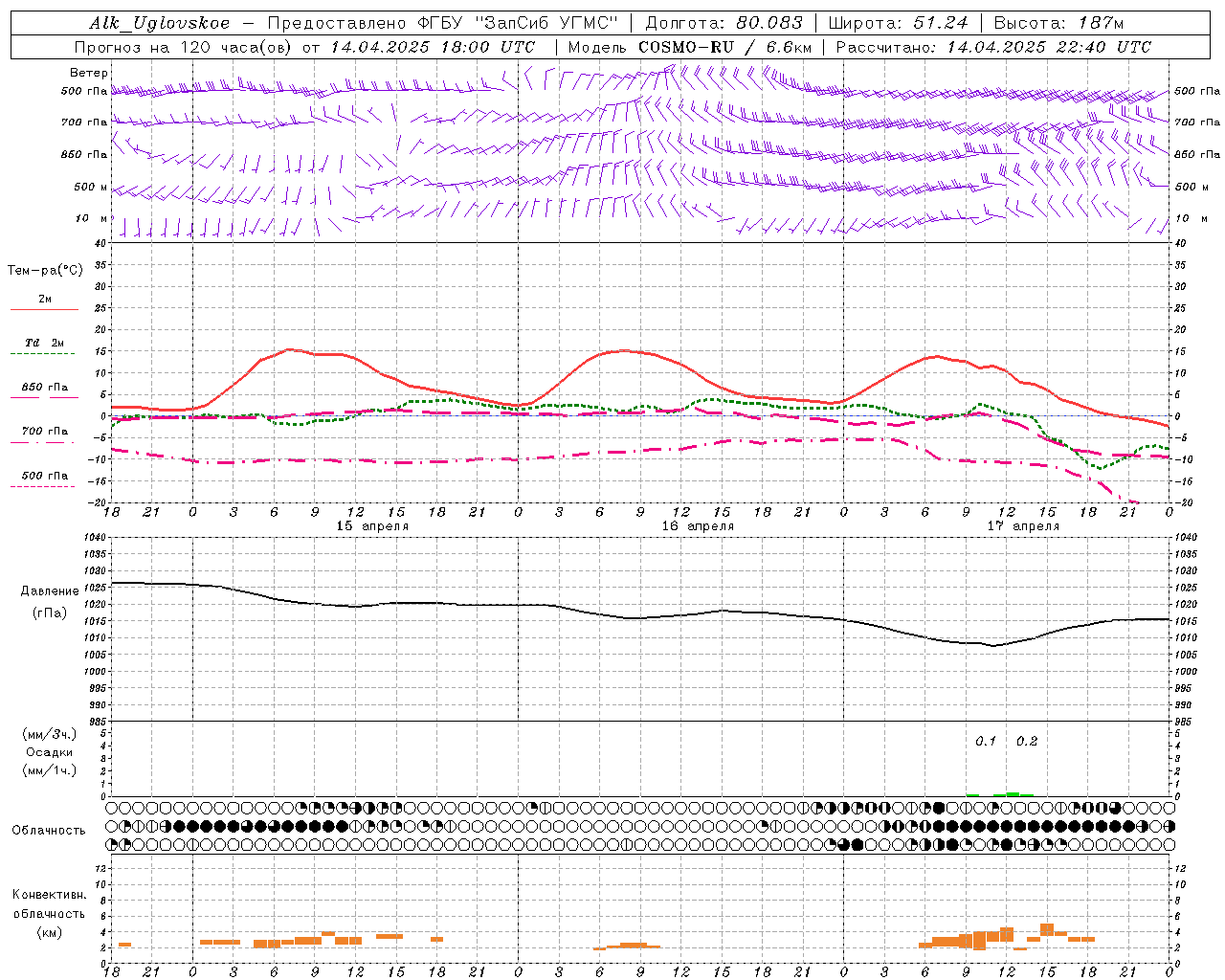Image resolution: width=1225 pixels, height=980 pixels.
Task: Click the station name Alk_Uglovskoe in the header
Action: (160, 23)
